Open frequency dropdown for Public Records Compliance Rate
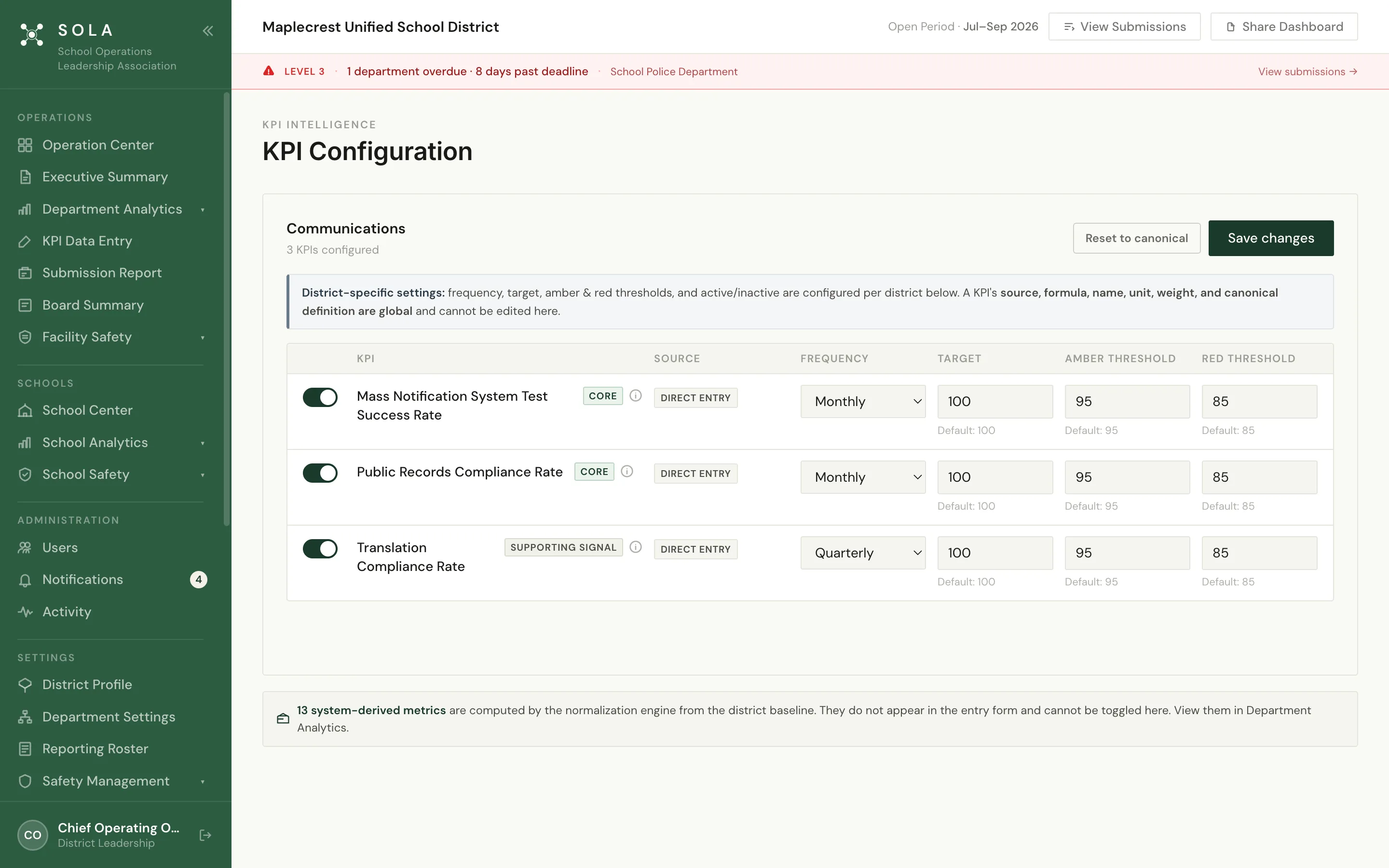The image size is (1389, 868). click(x=863, y=477)
